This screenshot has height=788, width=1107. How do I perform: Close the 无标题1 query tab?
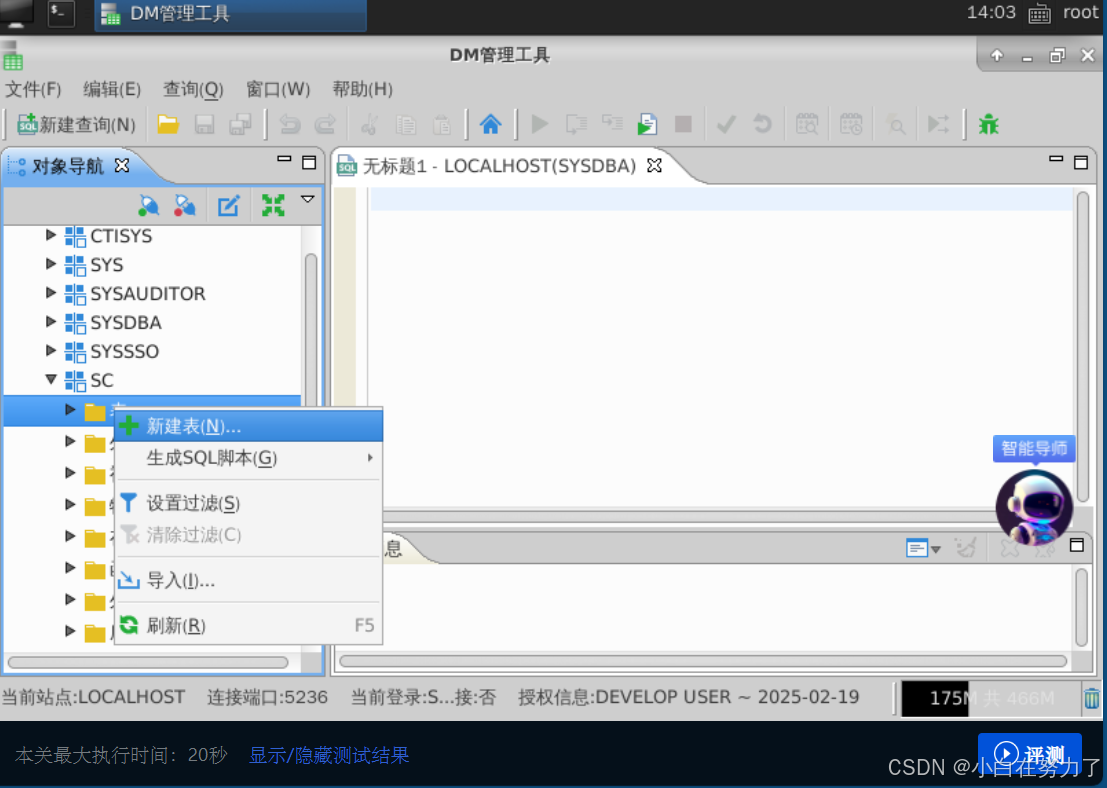coord(654,165)
